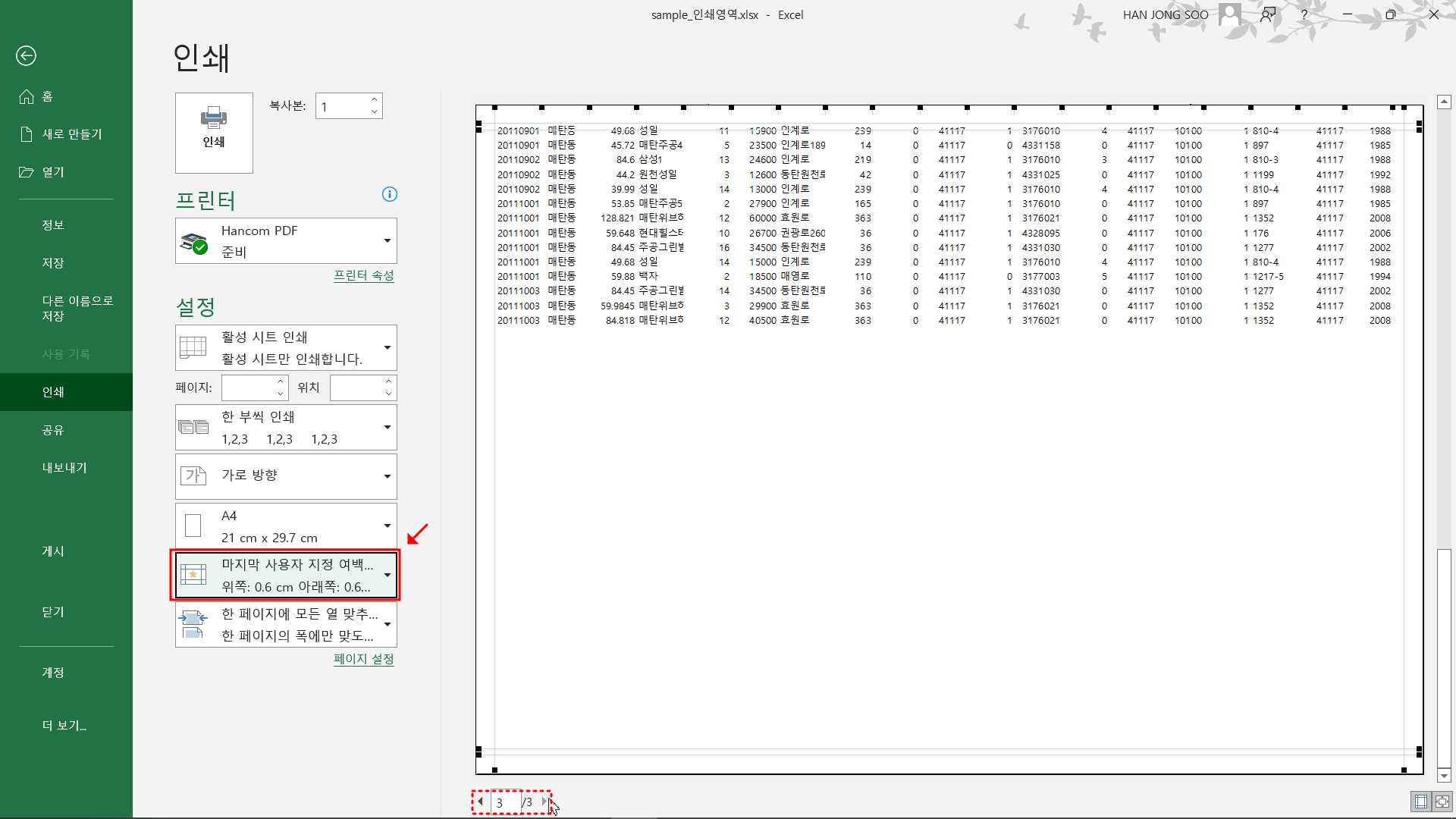Open Hancom PDF printer dropdown
Screen dimensions: 1456x819
click(x=286, y=241)
